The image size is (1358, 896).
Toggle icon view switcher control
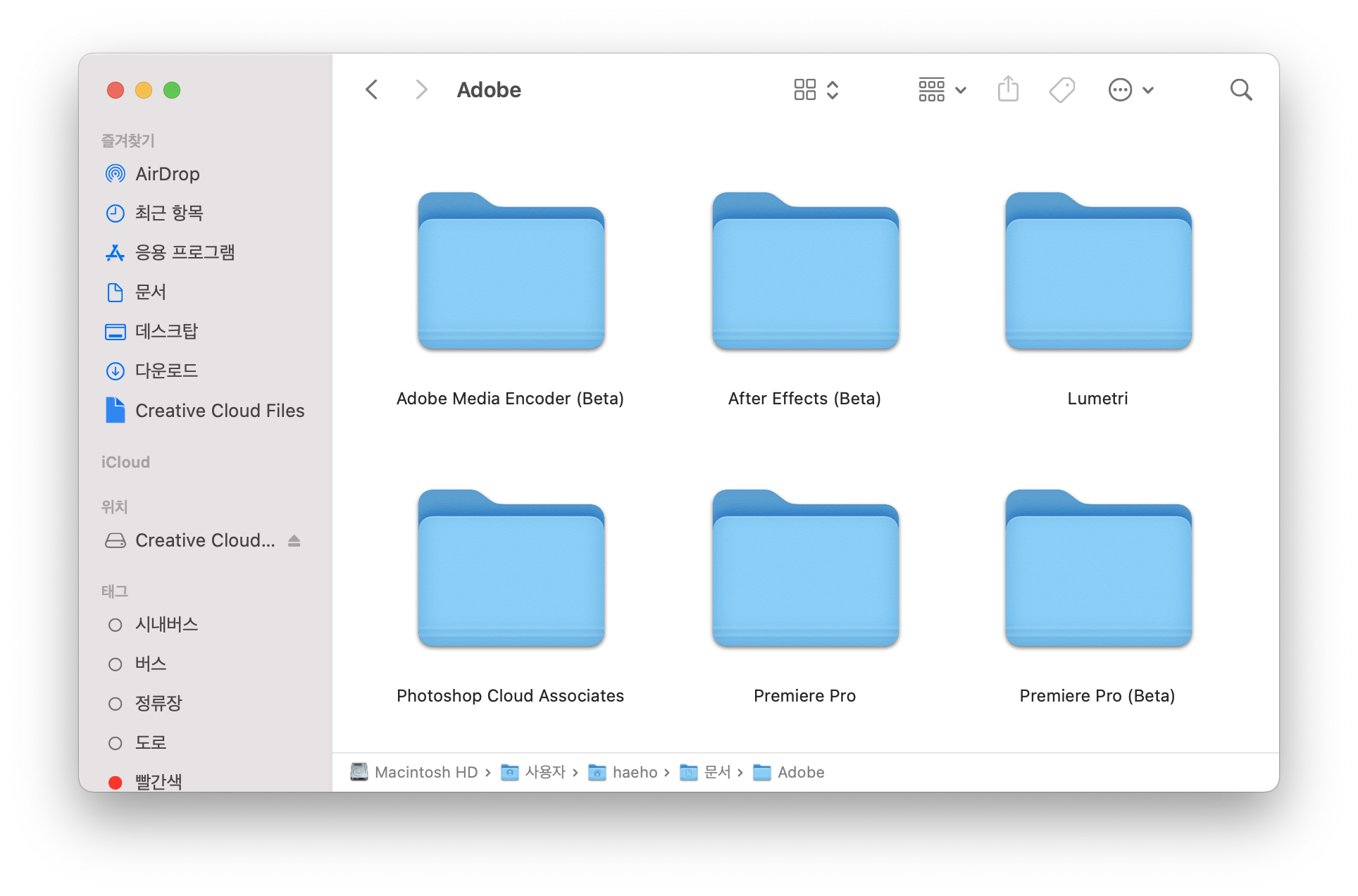(x=816, y=89)
